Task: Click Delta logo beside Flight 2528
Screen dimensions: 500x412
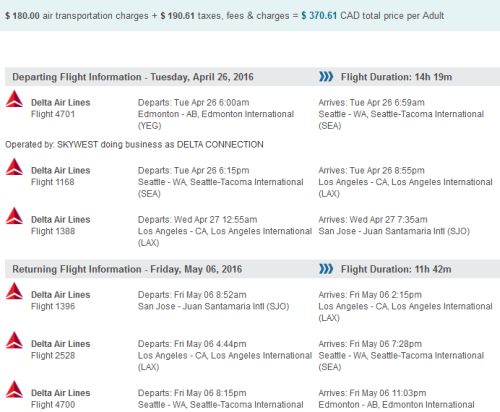Action: [14, 340]
